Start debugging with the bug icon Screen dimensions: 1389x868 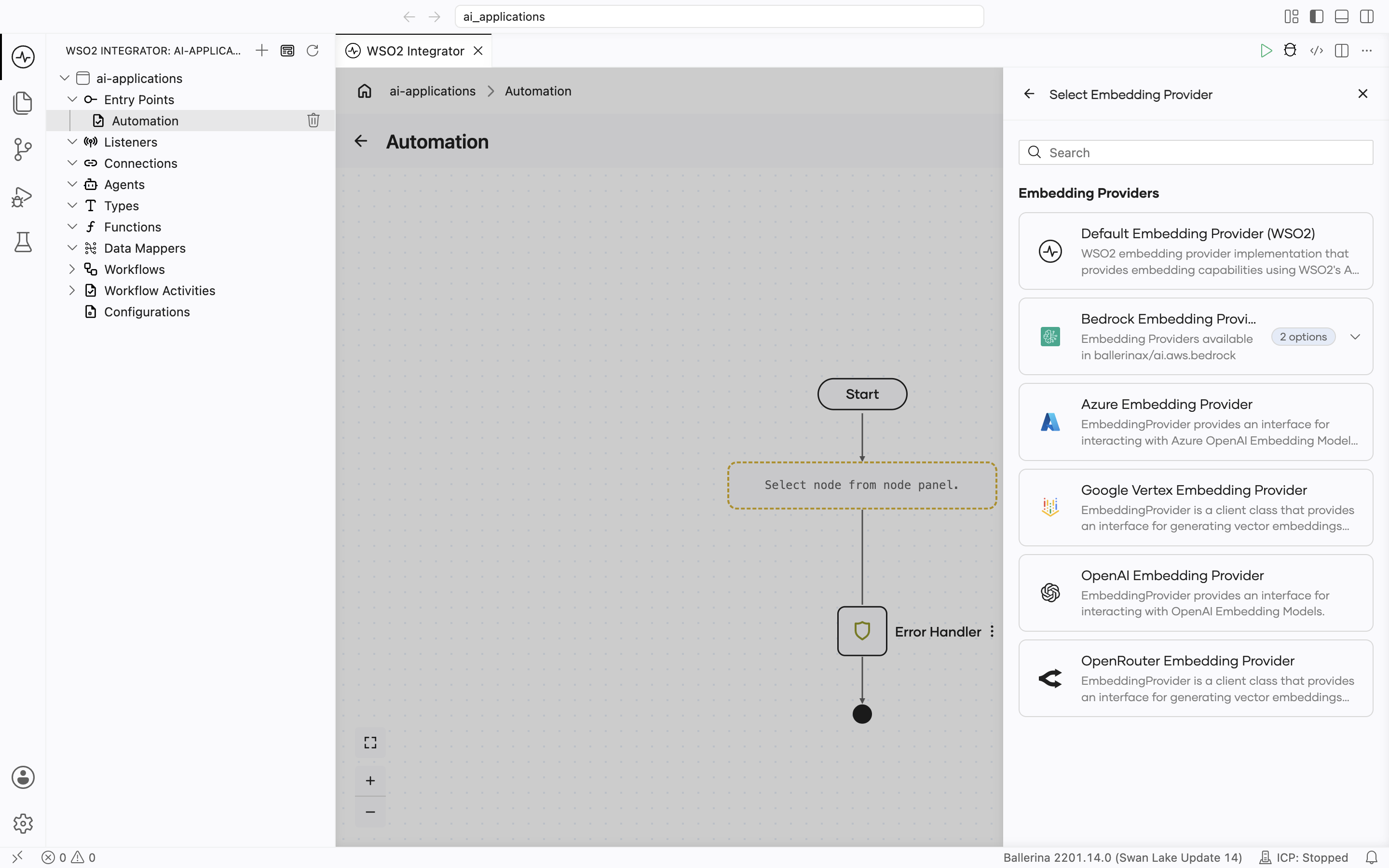click(x=1290, y=51)
